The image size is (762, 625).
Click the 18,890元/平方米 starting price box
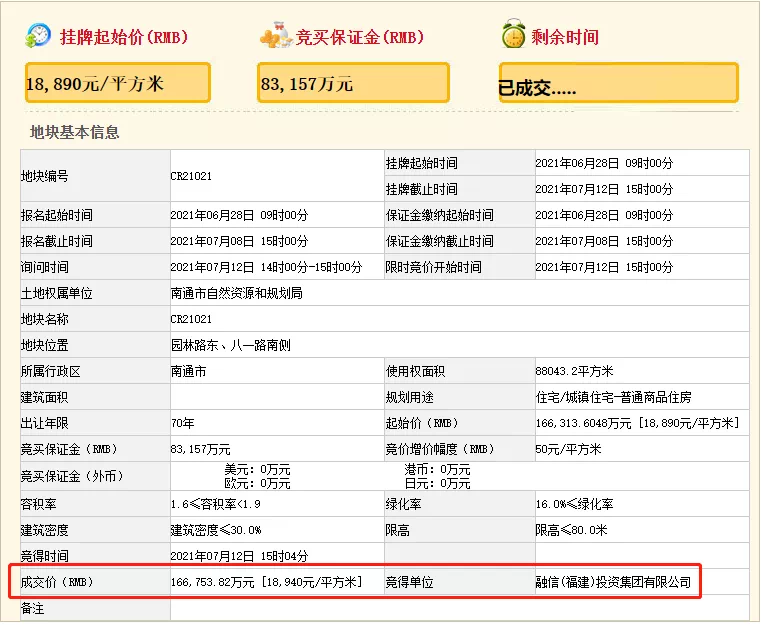coord(118,83)
